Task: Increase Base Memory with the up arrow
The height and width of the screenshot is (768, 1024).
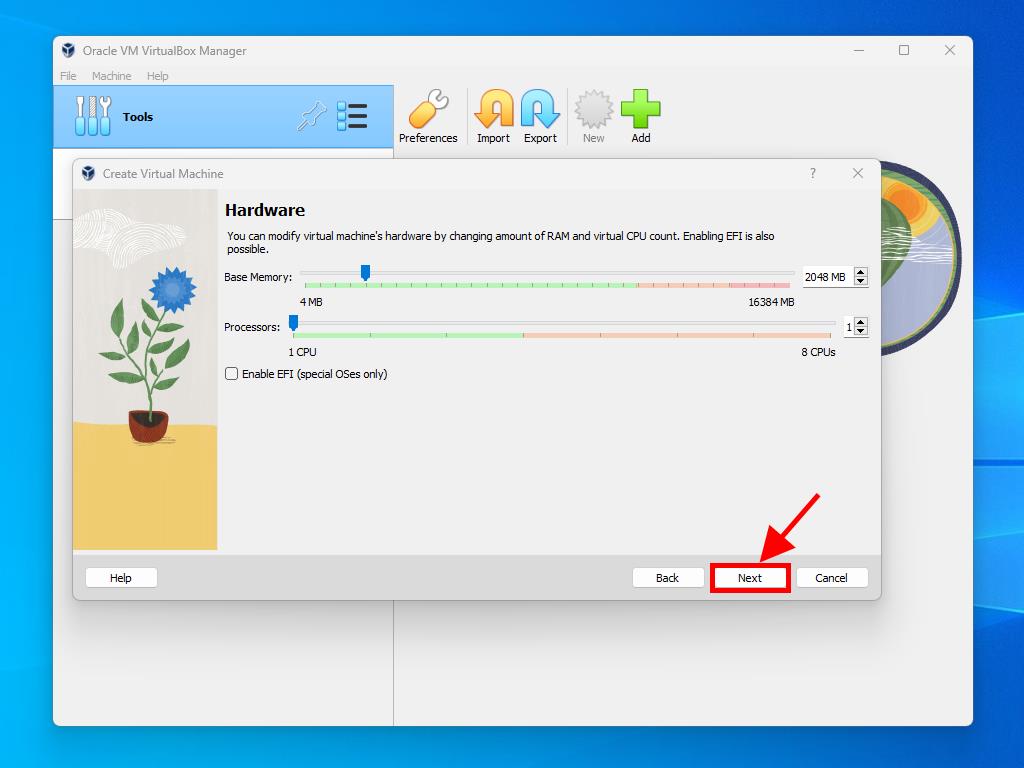Action: coord(861,272)
